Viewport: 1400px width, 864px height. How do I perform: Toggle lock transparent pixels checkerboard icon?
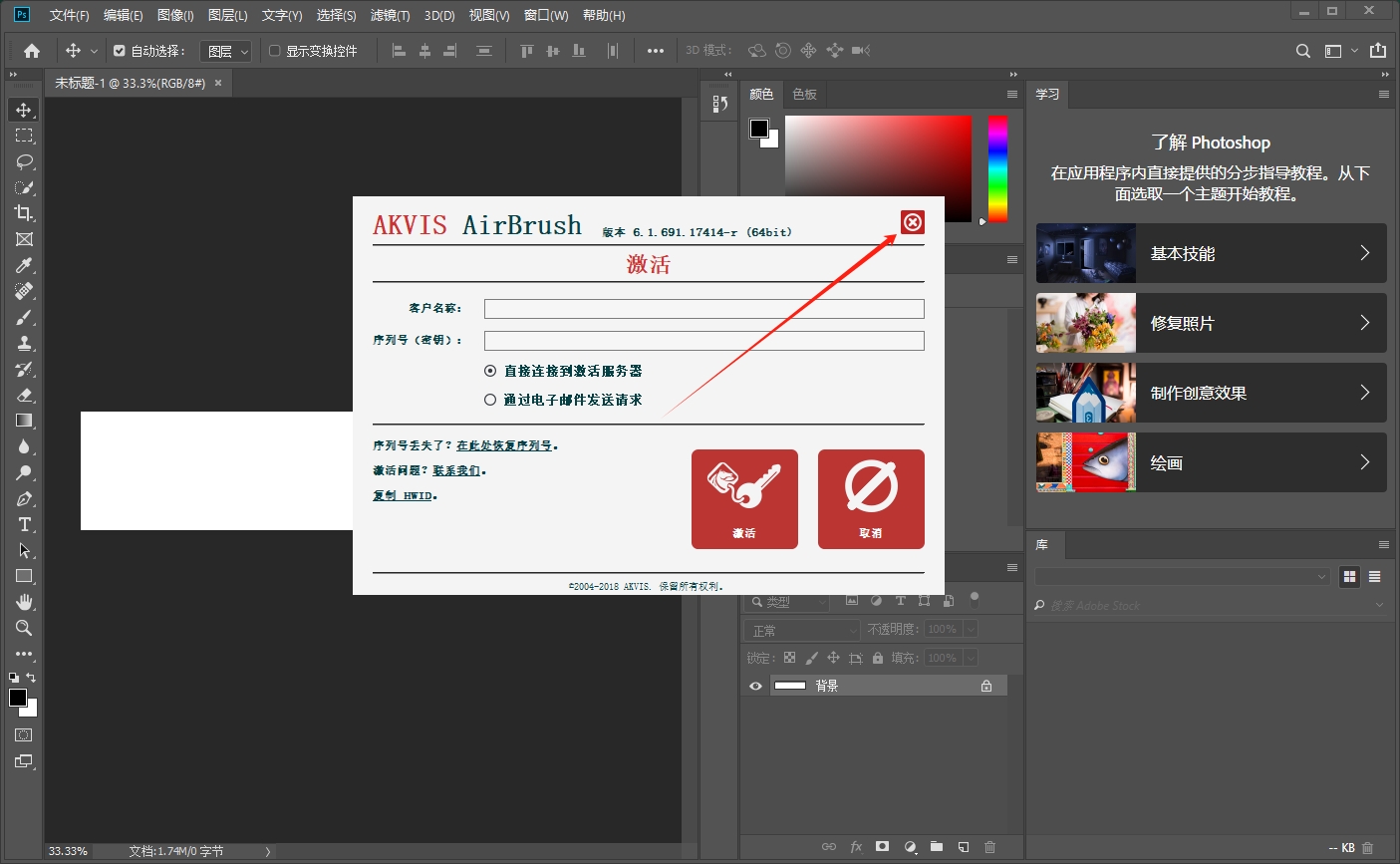789,658
